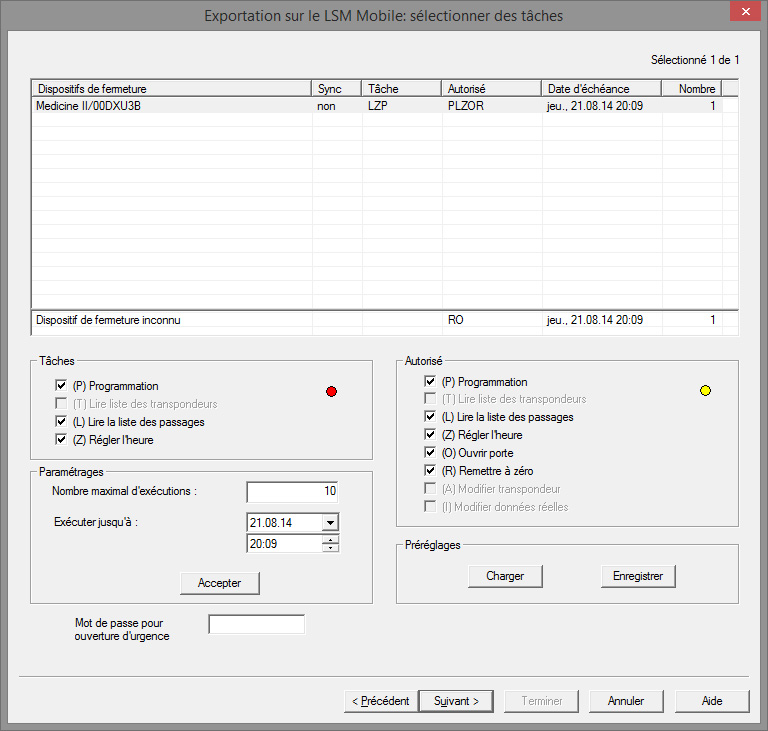Click the Accepter button

[x=219, y=583]
